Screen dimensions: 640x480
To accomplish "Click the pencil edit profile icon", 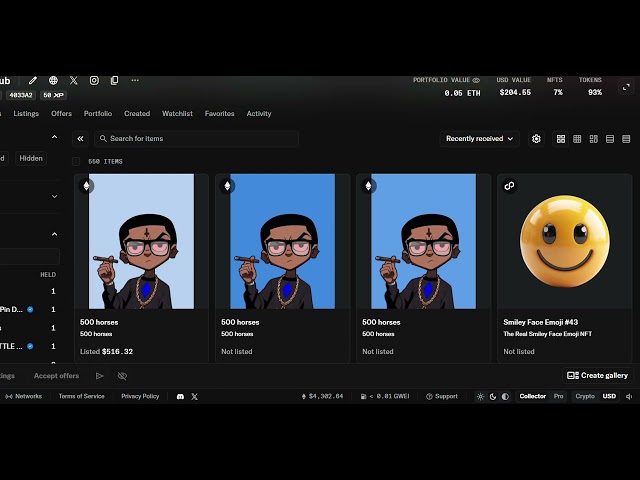I will click(x=33, y=80).
